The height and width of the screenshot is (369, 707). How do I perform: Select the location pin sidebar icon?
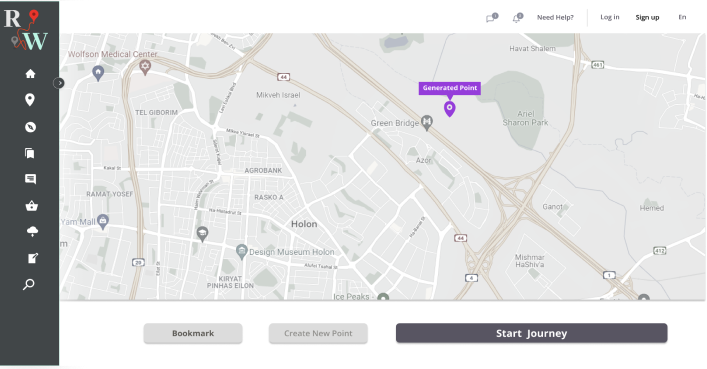(x=30, y=100)
